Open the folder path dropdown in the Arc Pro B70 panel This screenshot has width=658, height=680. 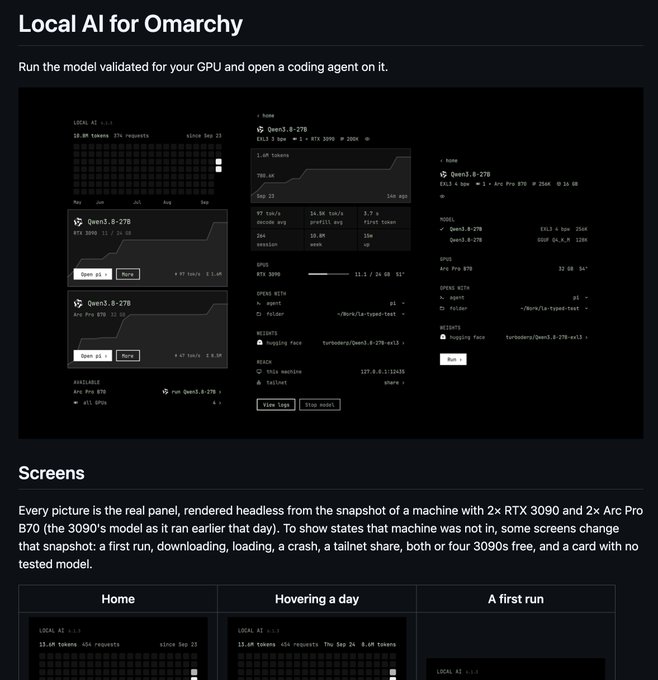click(x=554, y=308)
